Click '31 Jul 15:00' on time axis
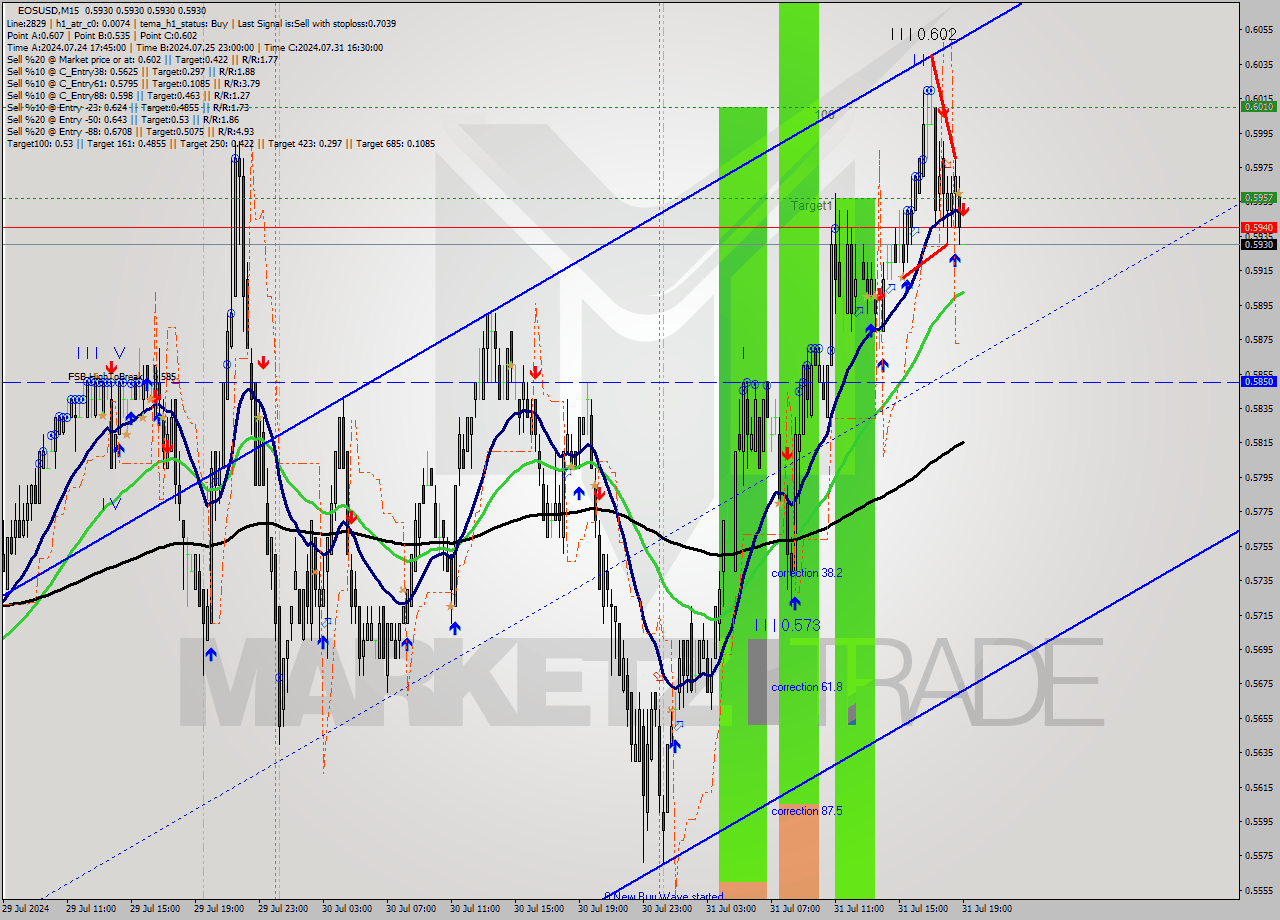The image size is (1280, 920). (923, 909)
